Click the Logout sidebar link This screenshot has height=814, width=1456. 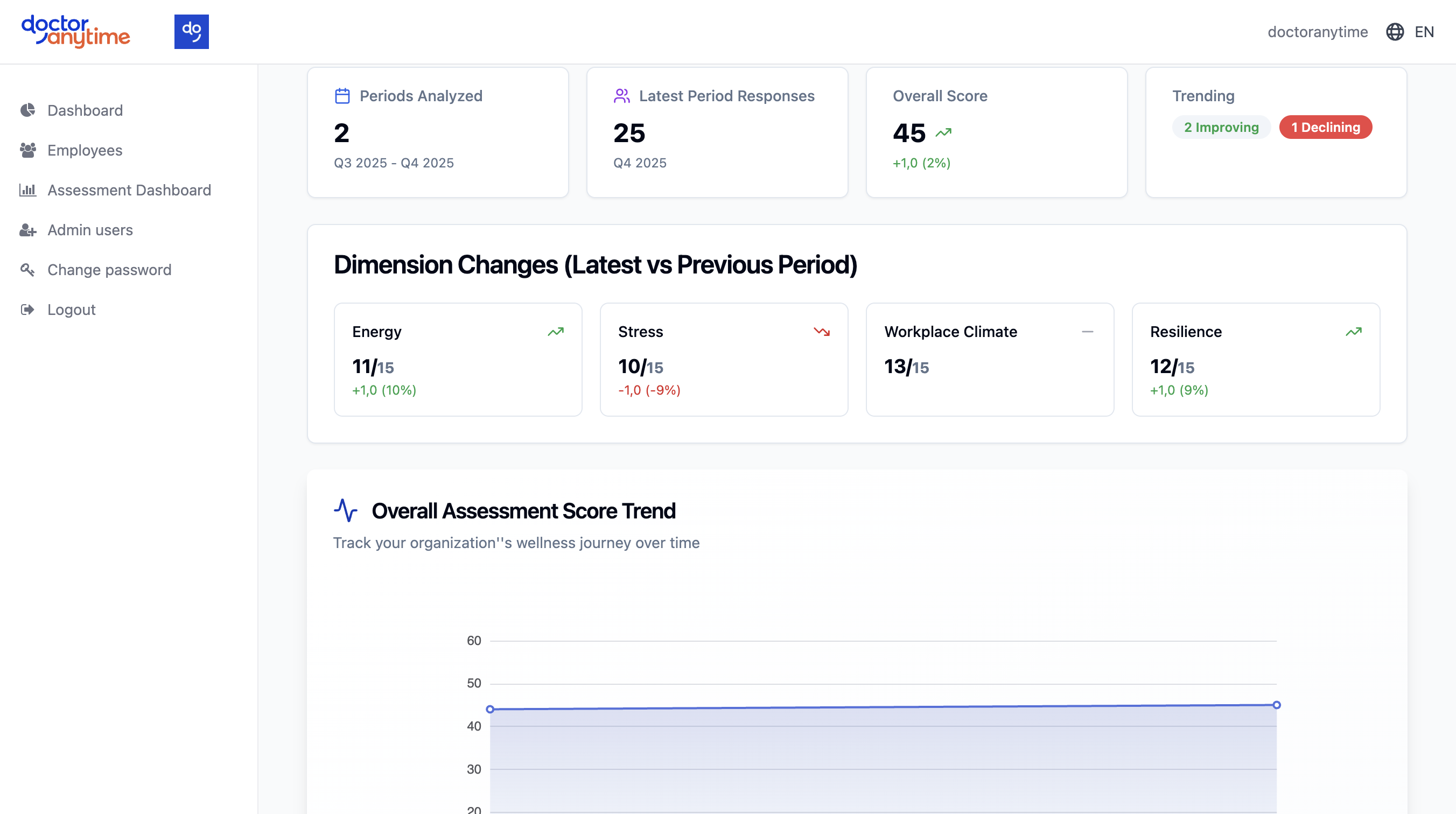tap(71, 310)
